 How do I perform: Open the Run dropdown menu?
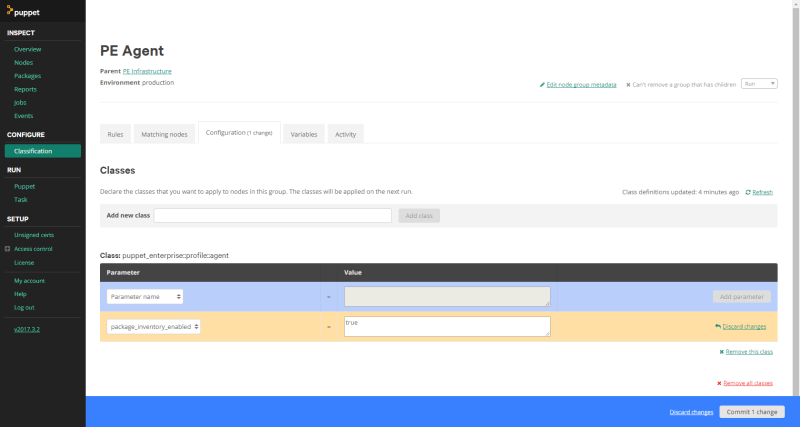[x=759, y=84]
